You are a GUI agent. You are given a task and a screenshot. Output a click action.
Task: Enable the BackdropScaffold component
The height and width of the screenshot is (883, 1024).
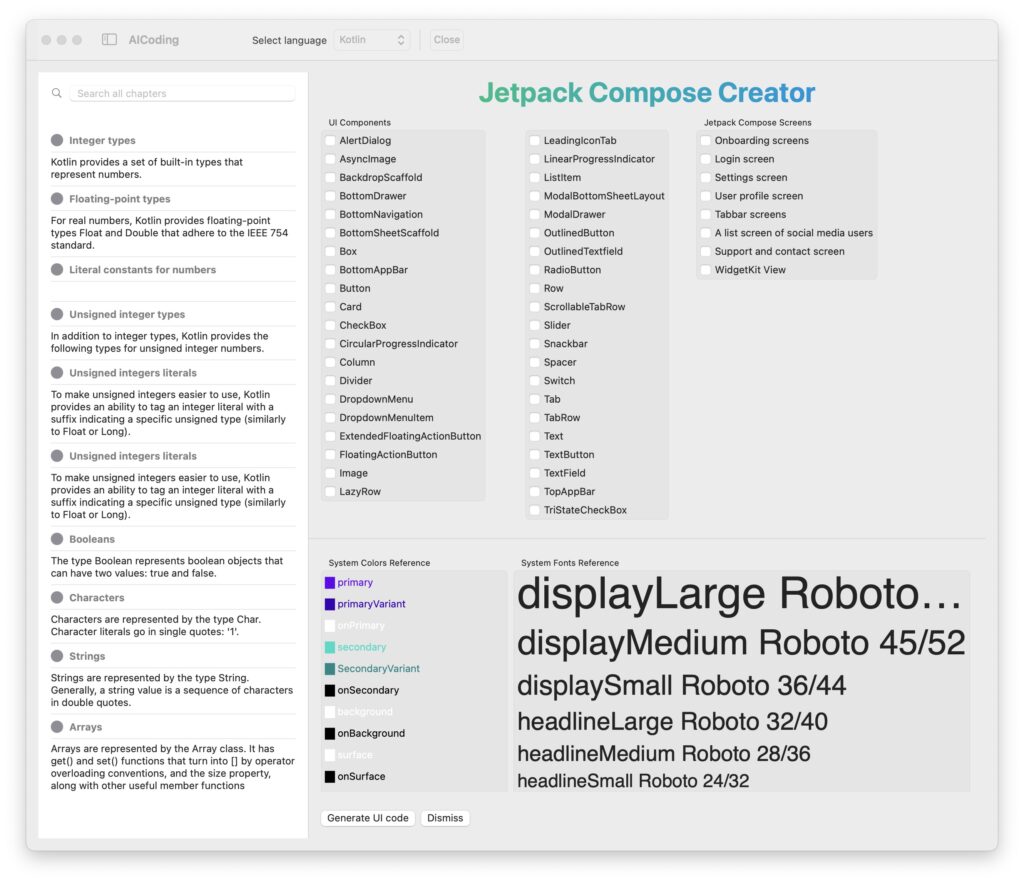[330, 177]
